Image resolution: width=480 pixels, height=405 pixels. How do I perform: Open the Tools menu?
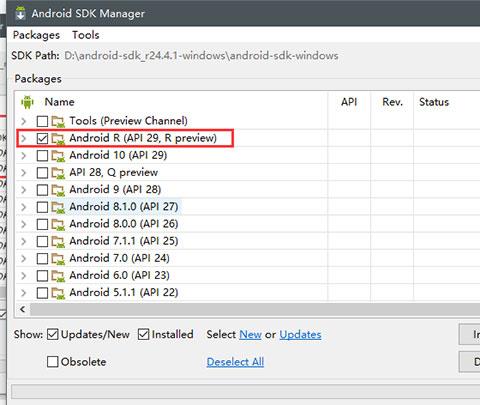86,35
